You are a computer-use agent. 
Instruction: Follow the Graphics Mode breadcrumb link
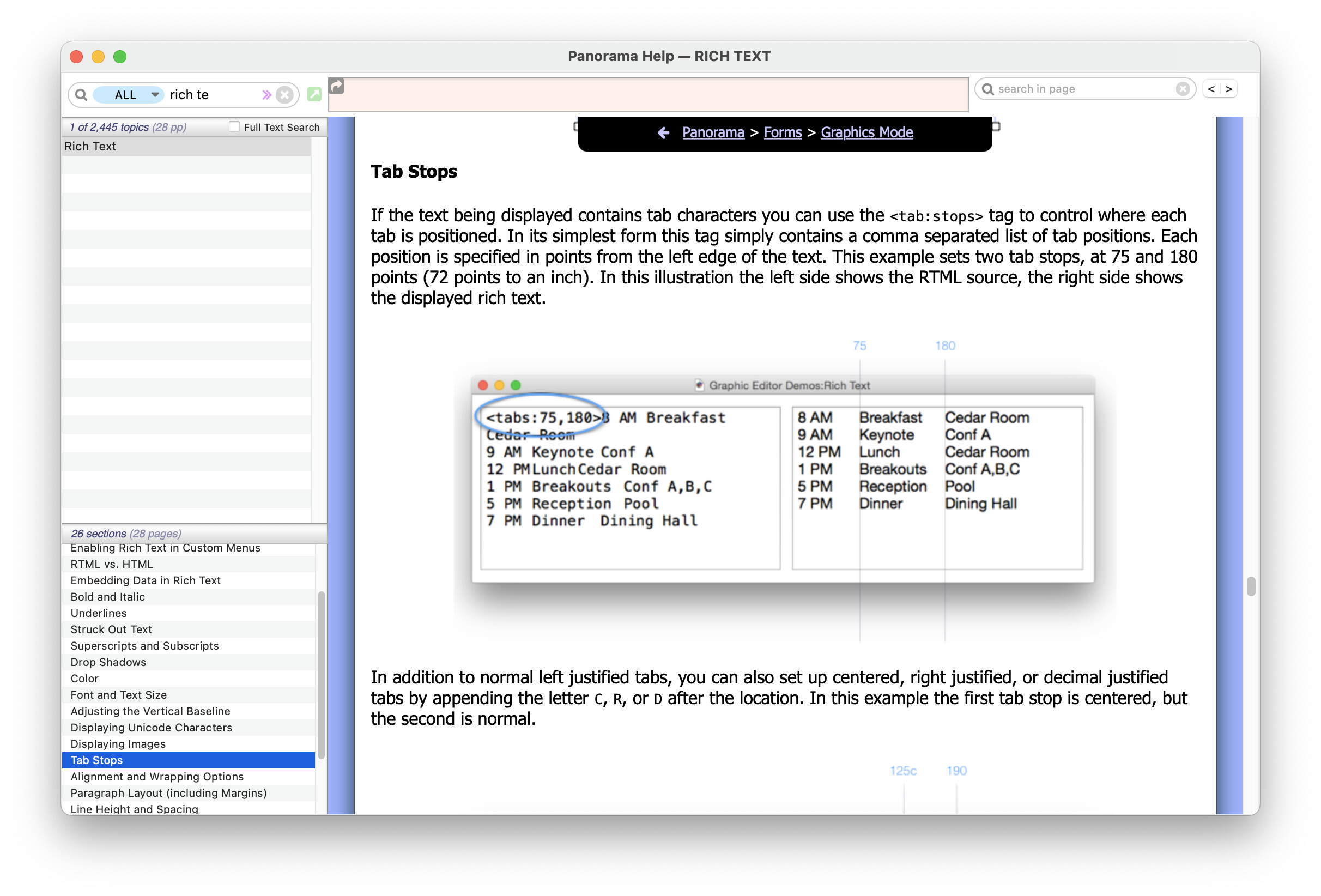click(x=866, y=132)
